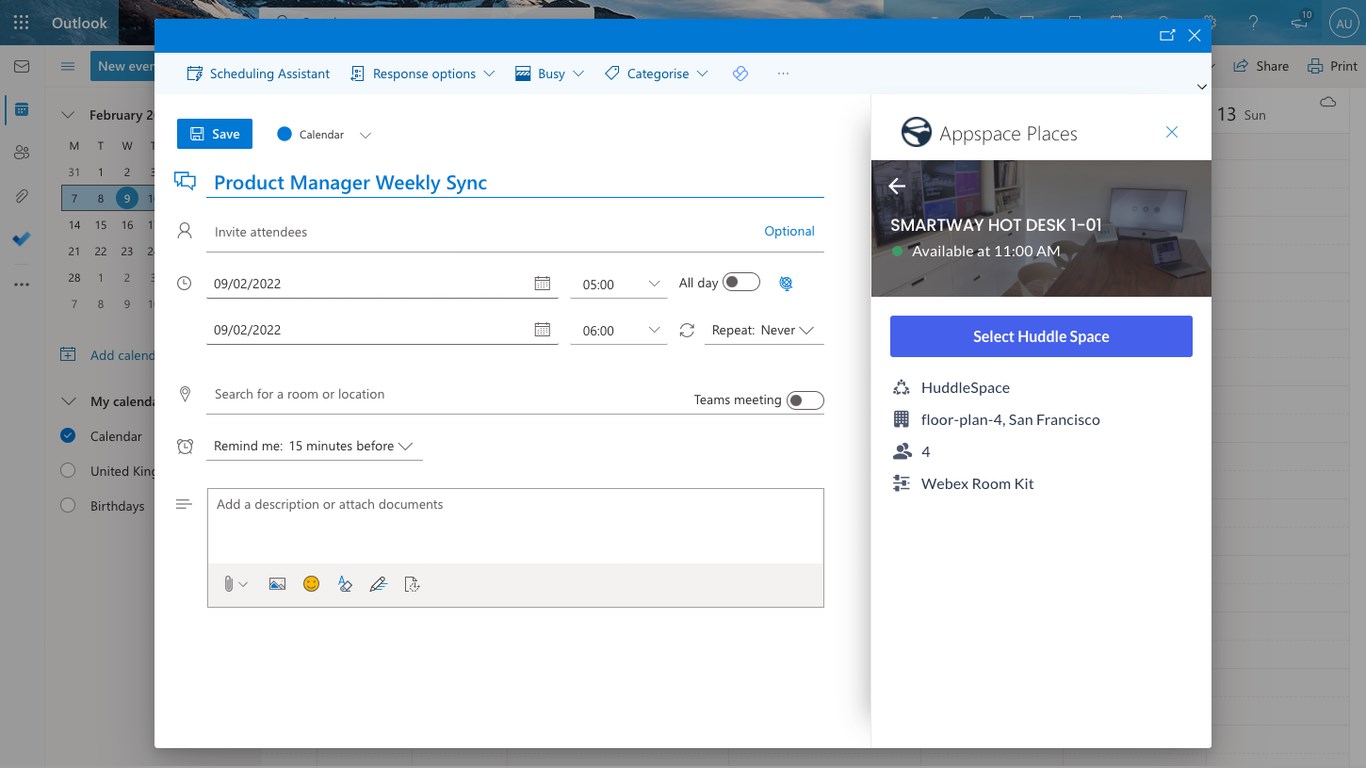The height and width of the screenshot is (768, 1366).
Task: Uncheck the Calendar checkbox under My calendars
Action: pyautogui.click(x=68, y=435)
